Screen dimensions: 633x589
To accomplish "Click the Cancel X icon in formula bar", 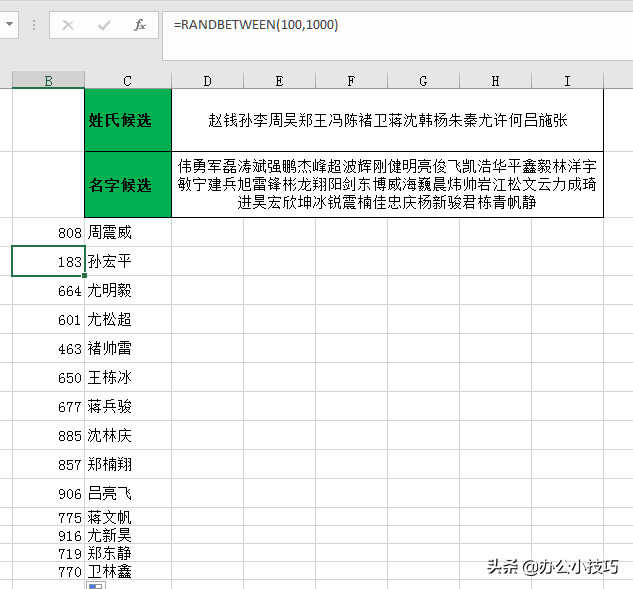I will pos(68,25).
